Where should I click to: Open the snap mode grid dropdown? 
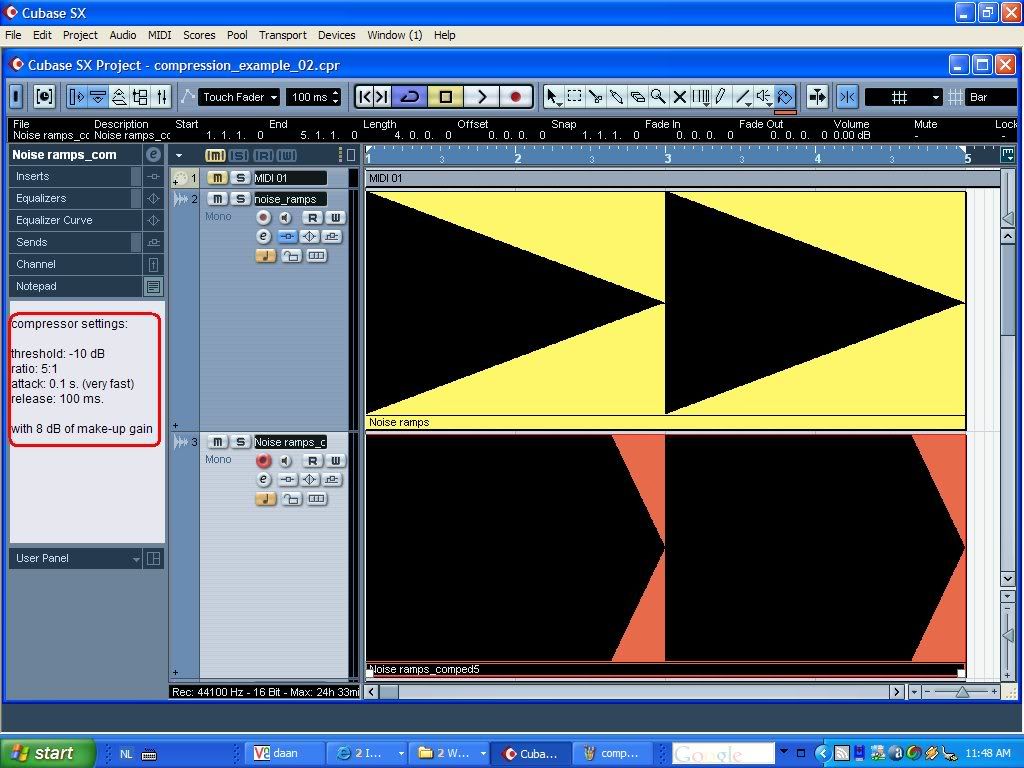pyautogui.click(x=904, y=97)
